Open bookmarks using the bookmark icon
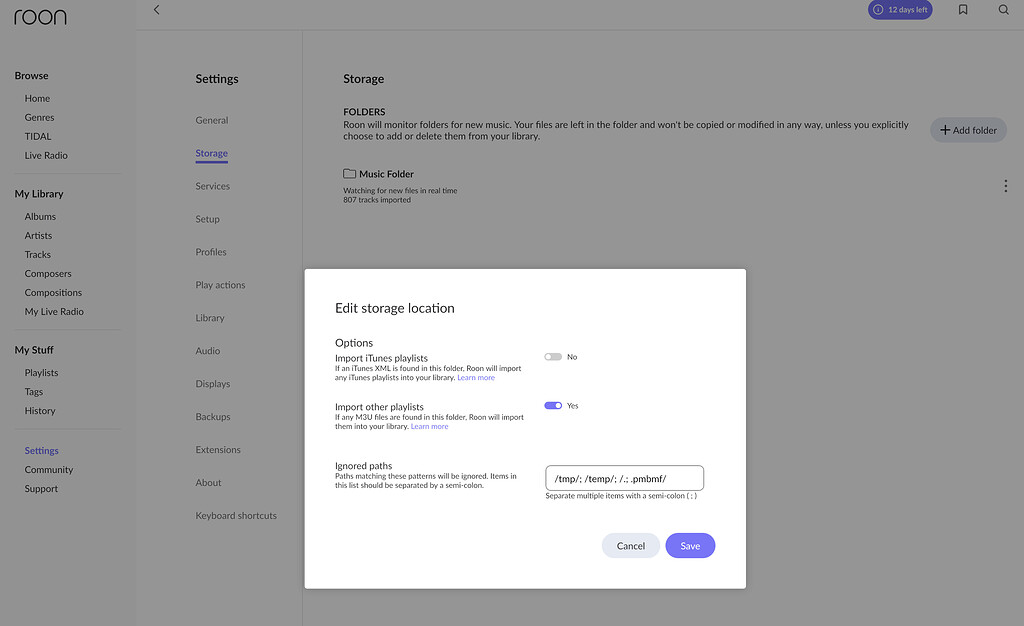The width and height of the screenshot is (1024, 626). (x=962, y=9)
